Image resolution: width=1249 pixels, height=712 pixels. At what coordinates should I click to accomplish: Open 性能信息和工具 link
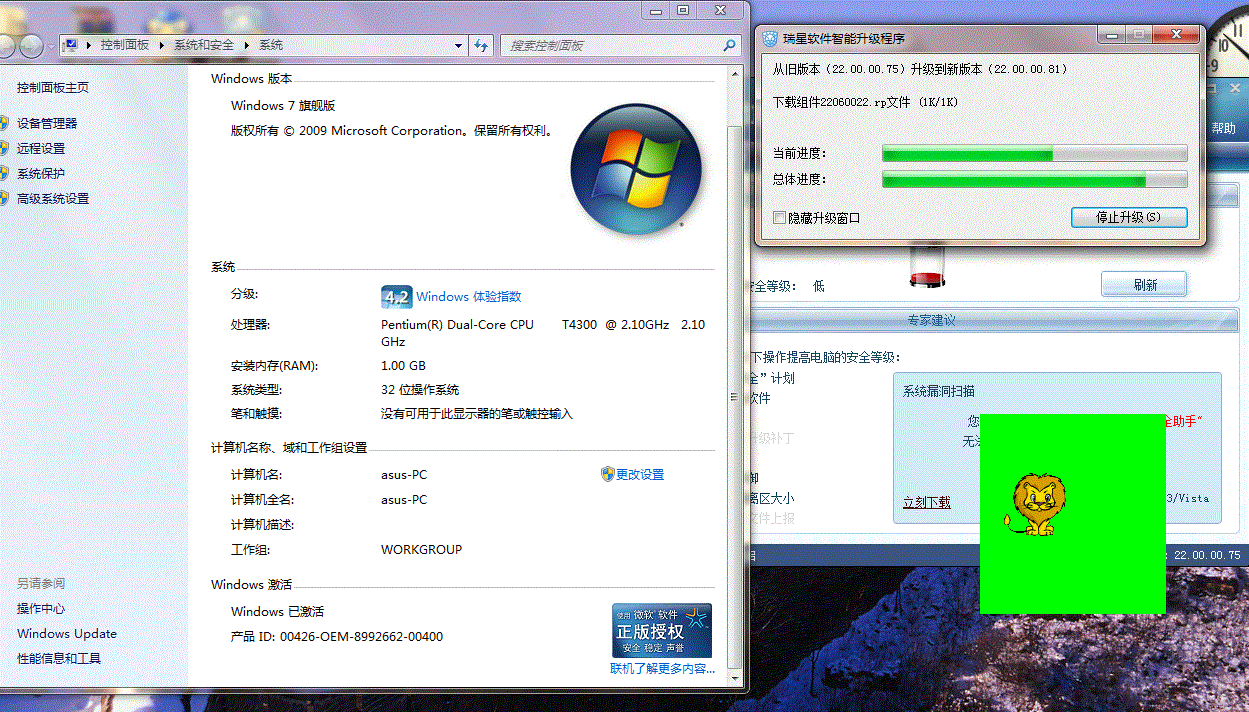[x=59, y=659]
